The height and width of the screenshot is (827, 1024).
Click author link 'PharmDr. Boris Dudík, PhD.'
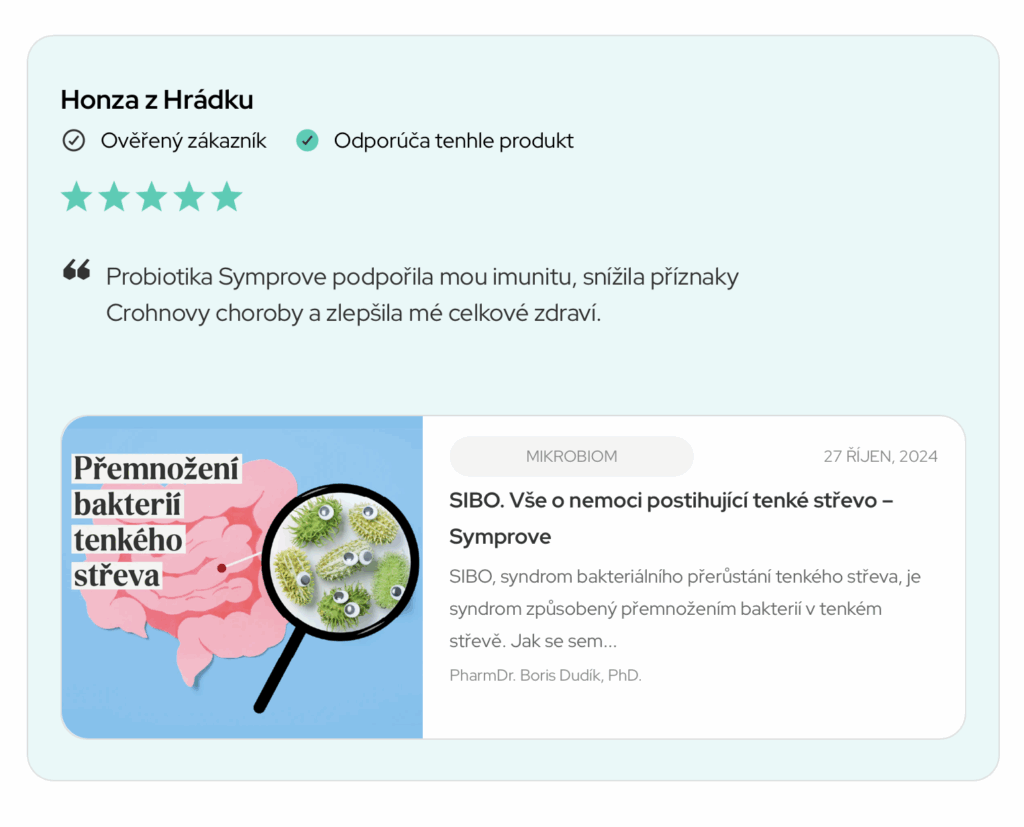coord(546,675)
